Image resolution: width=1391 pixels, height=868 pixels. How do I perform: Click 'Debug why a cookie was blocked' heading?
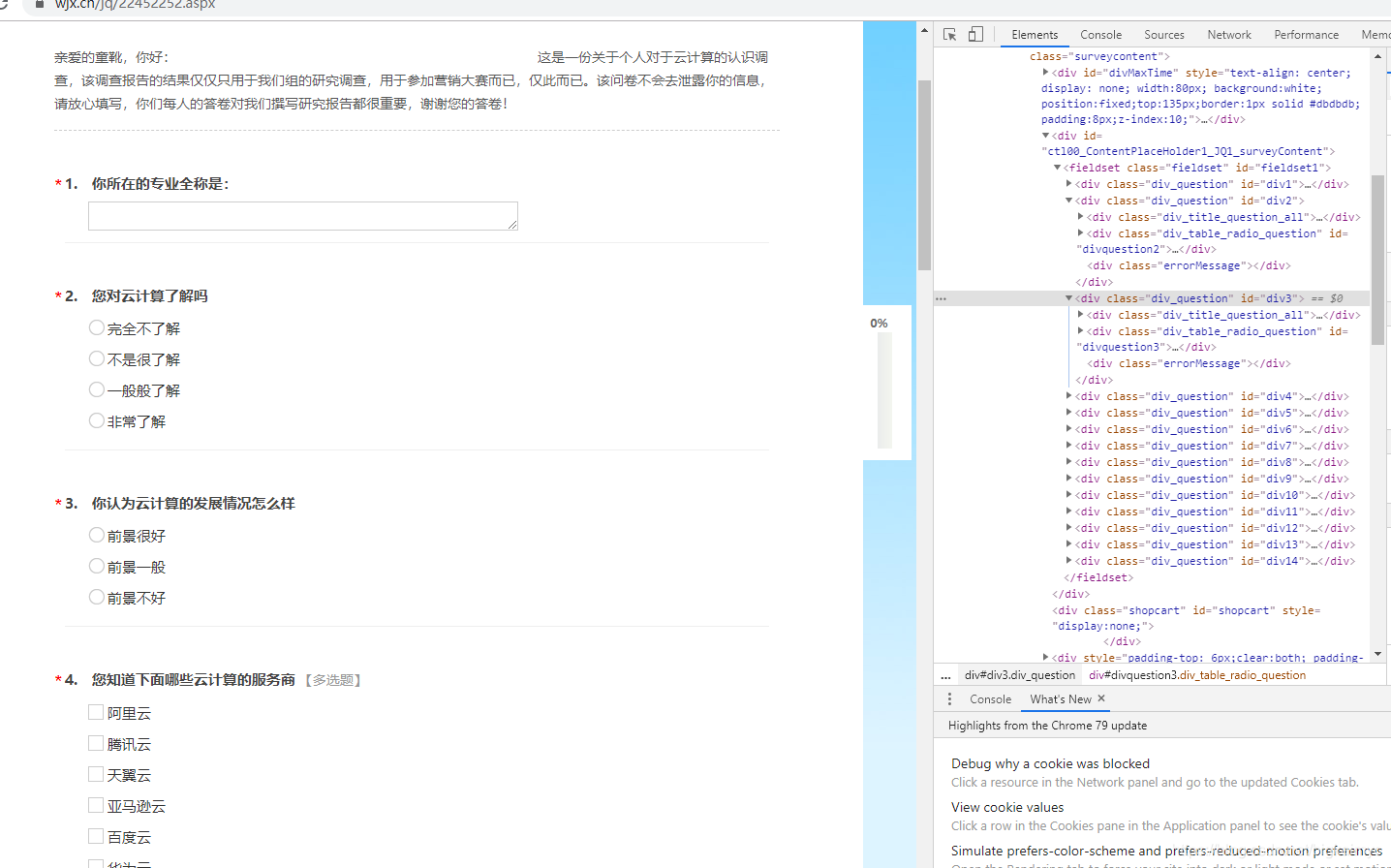pyautogui.click(x=1050, y=763)
